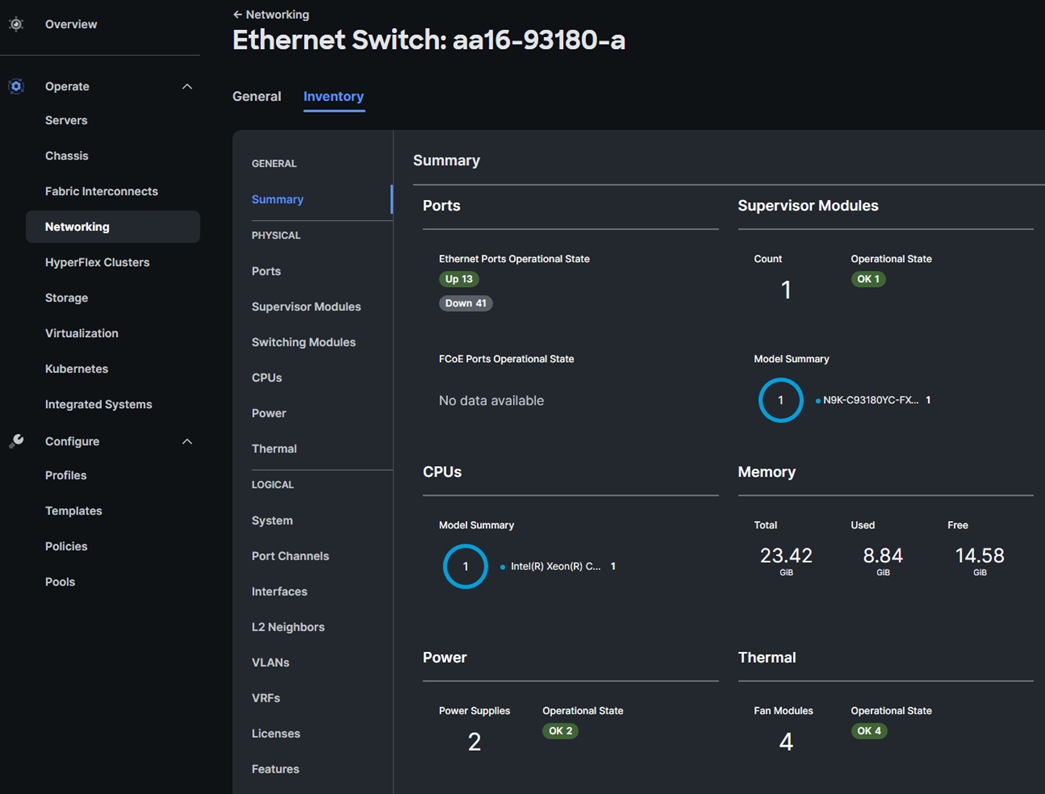
Task: Collapse the Operate section chevron
Action: point(187,86)
